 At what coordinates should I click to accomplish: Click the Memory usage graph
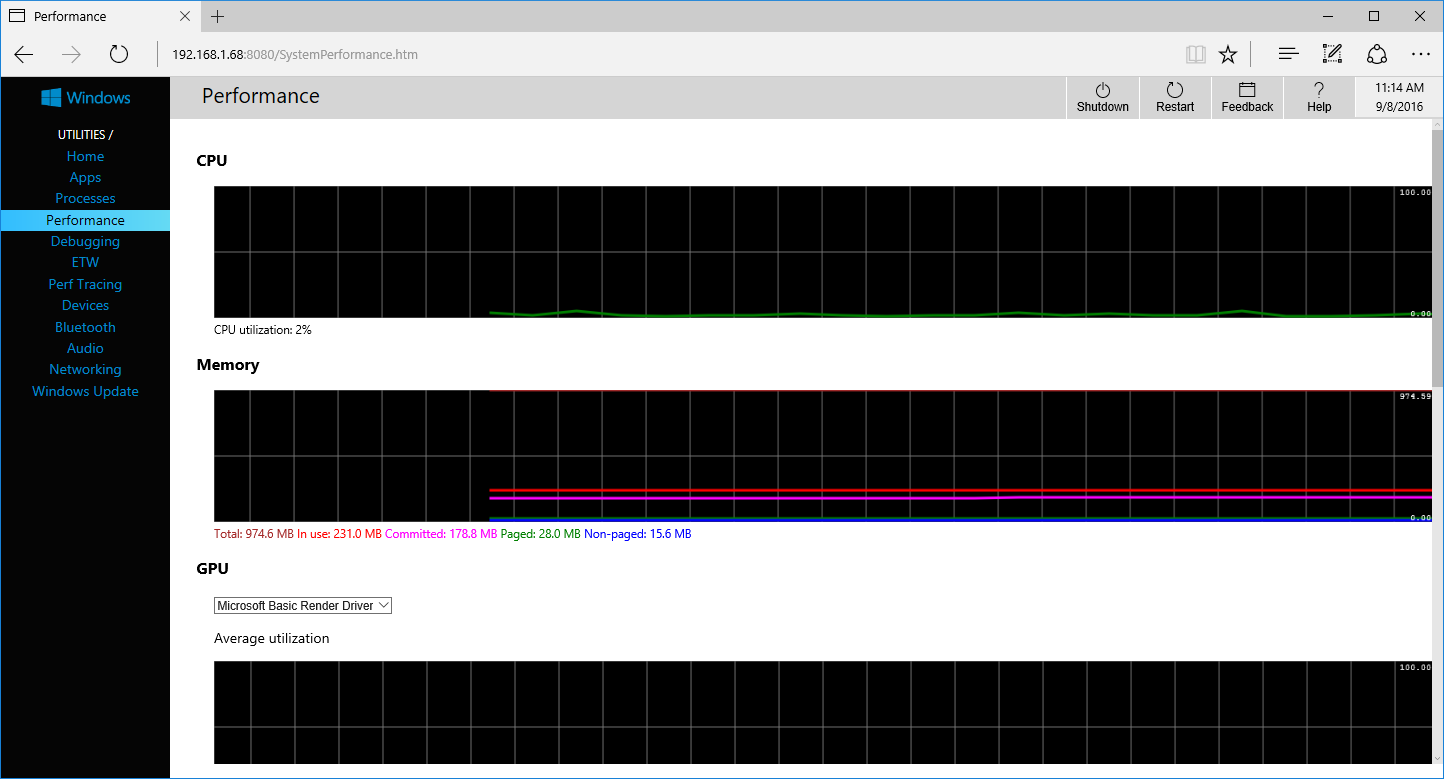pyautogui.click(x=823, y=456)
